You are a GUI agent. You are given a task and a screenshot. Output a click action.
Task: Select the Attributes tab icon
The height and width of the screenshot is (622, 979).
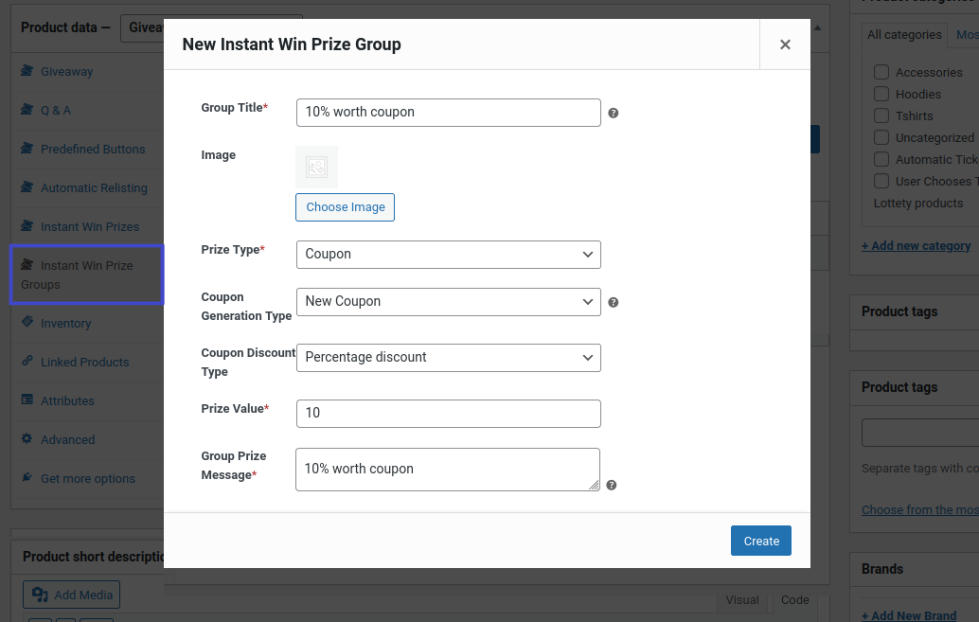tap(28, 400)
